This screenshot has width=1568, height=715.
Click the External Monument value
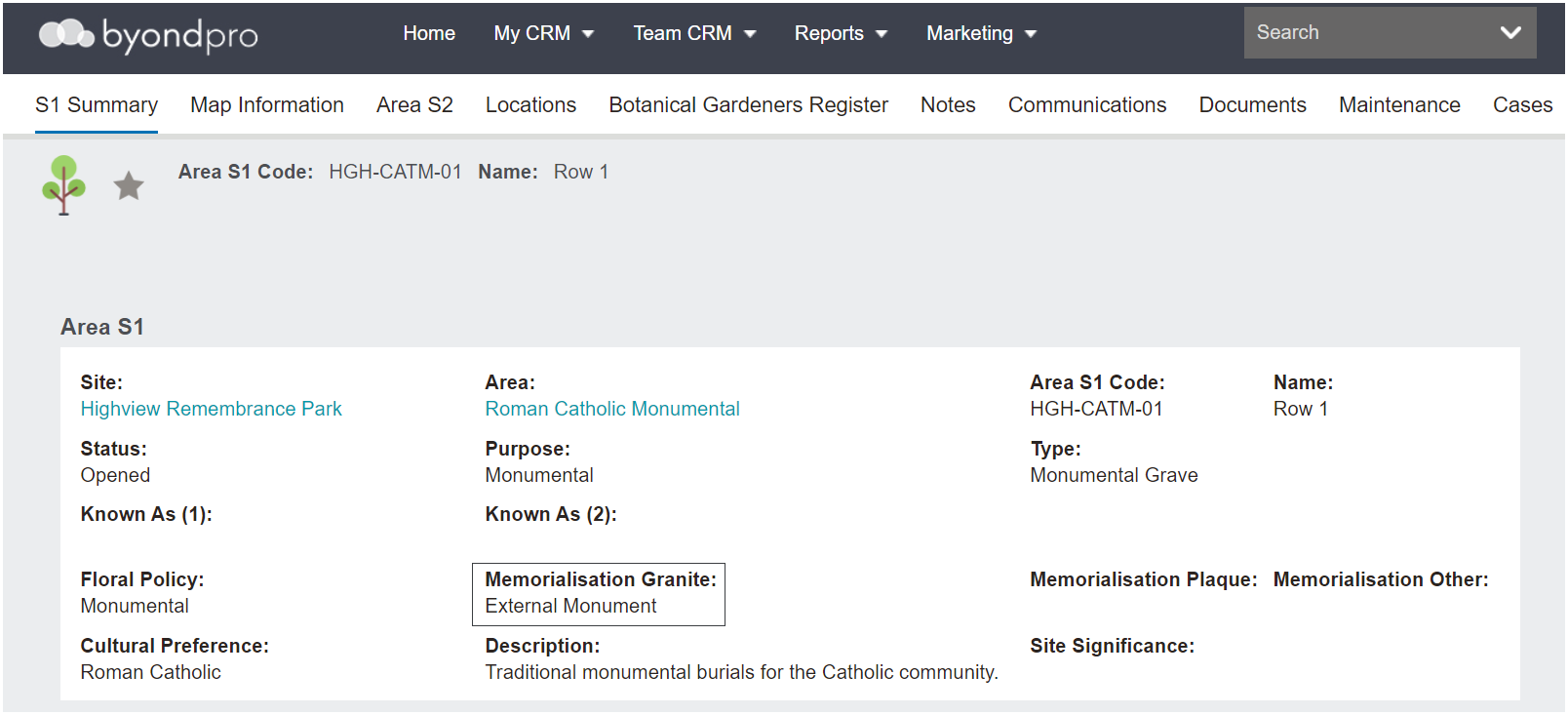pyautogui.click(x=570, y=606)
